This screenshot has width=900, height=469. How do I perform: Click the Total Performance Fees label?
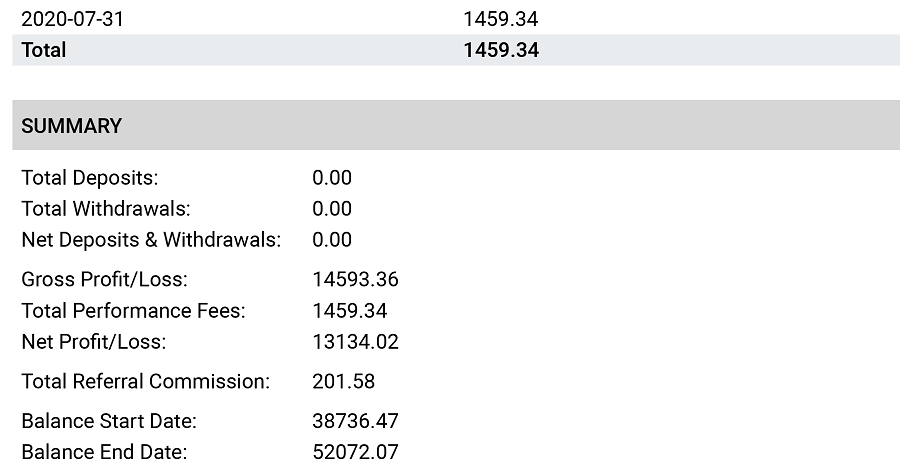point(133,311)
